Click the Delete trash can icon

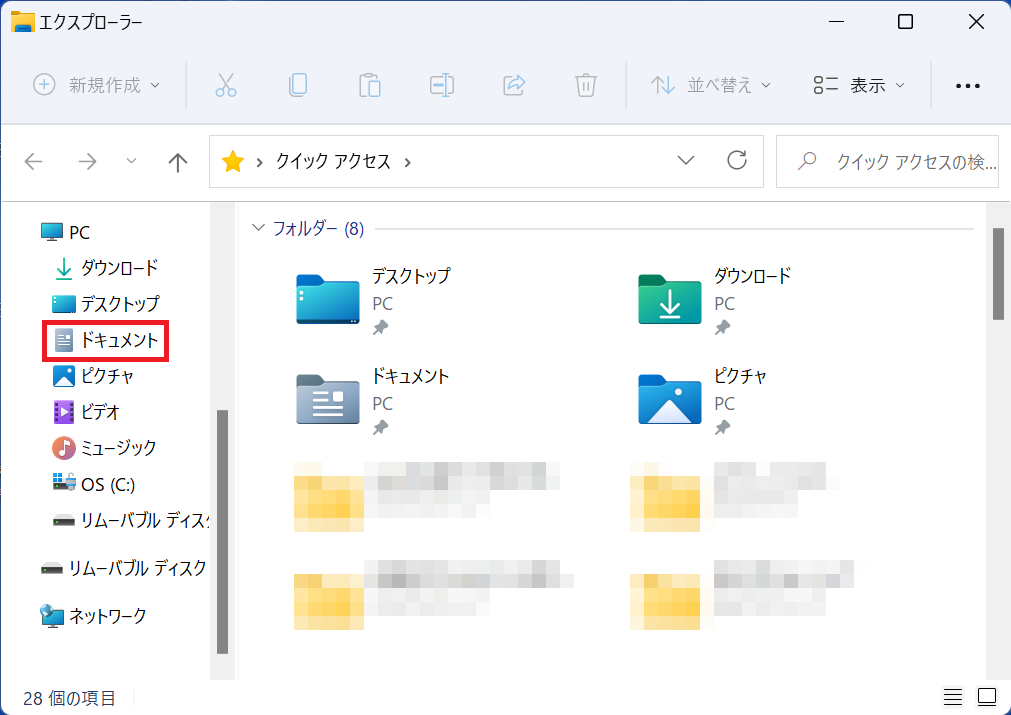585,85
